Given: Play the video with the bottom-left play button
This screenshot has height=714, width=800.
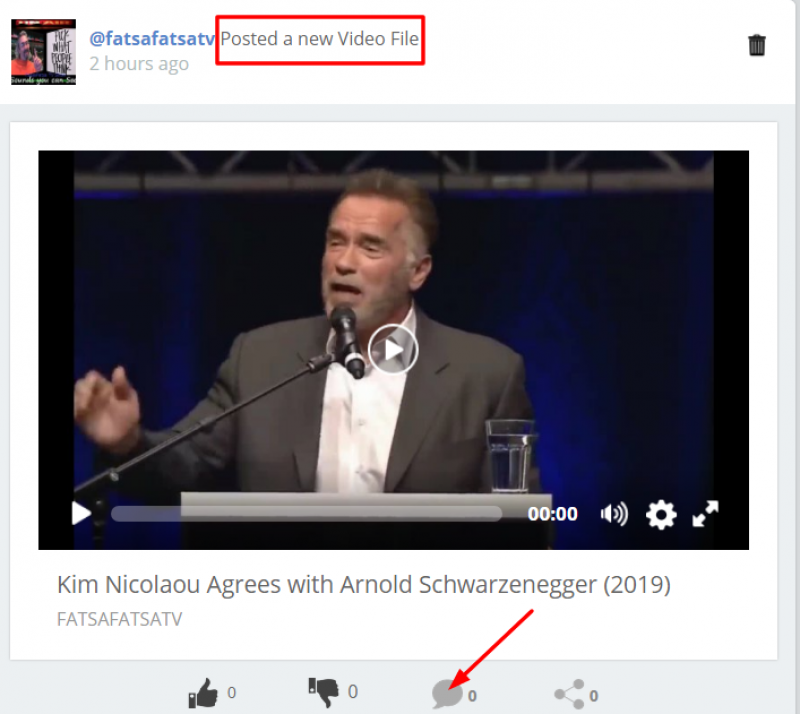Looking at the screenshot, I should [81, 513].
